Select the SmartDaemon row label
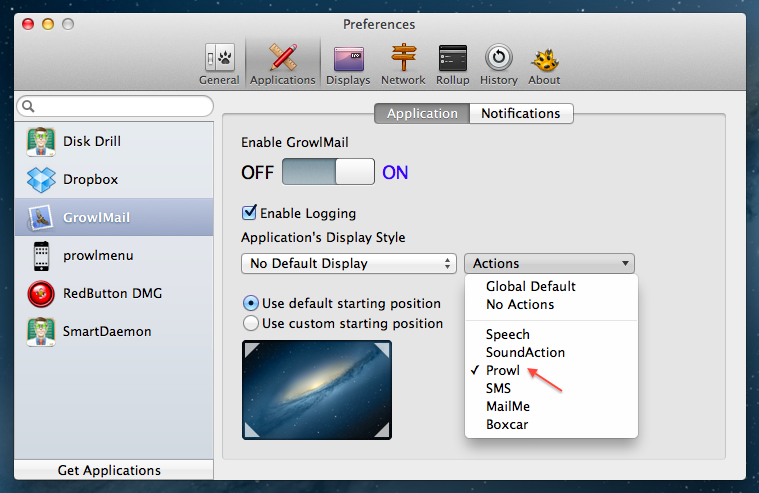The image size is (759, 493). 107,332
